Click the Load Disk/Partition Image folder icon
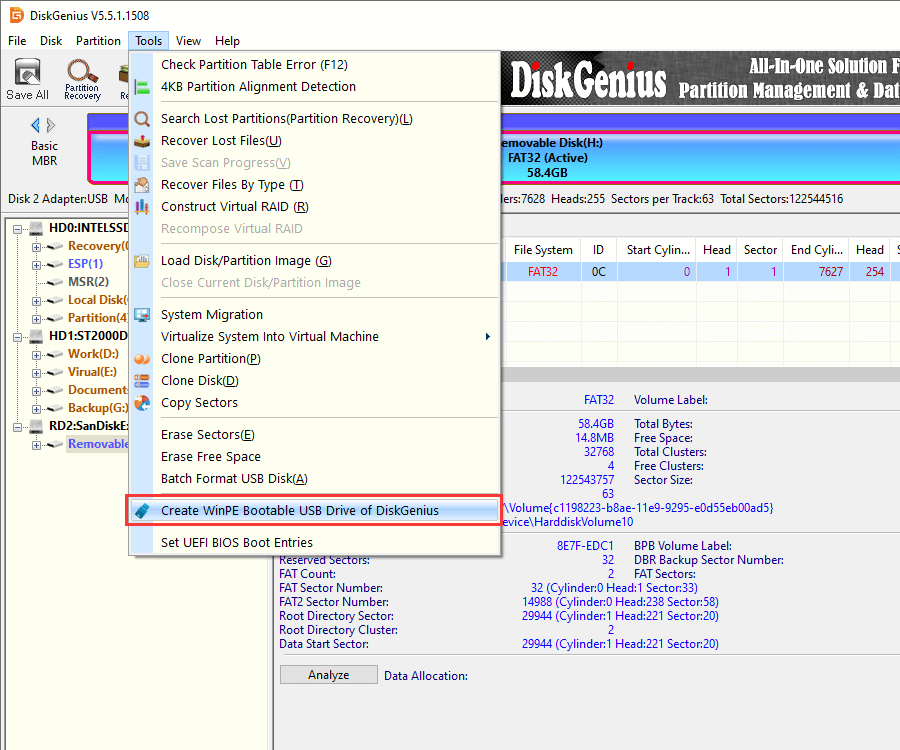Image resolution: width=900 pixels, height=750 pixels. (x=142, y=261)
